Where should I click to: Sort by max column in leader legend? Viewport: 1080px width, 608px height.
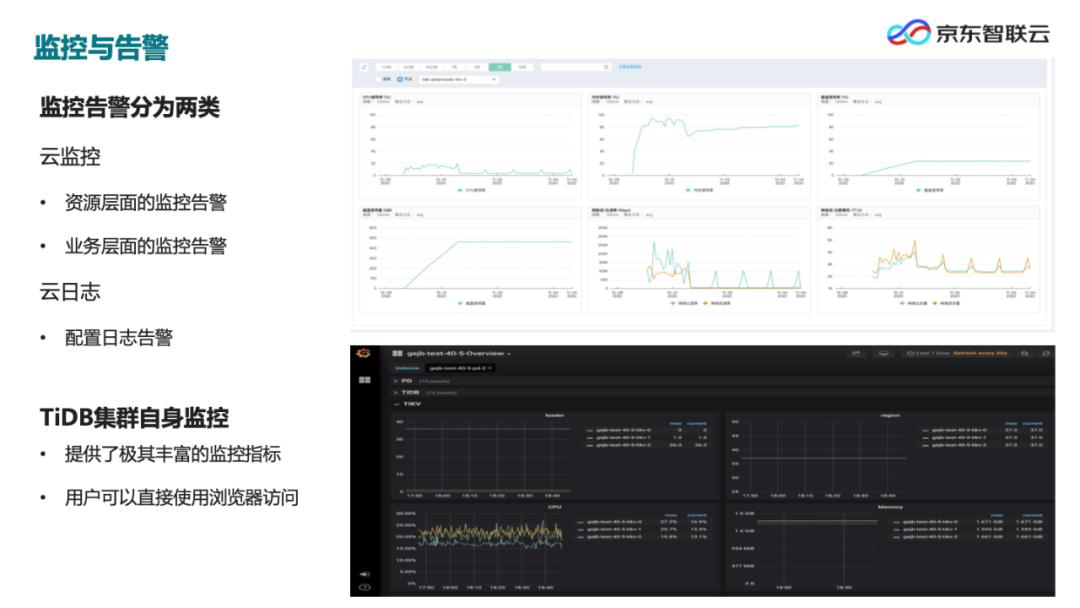(x=676, y=423)
